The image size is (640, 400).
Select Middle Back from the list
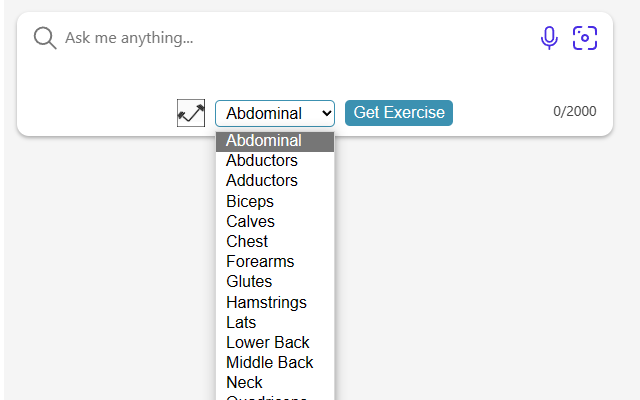[x=270, y=362]
